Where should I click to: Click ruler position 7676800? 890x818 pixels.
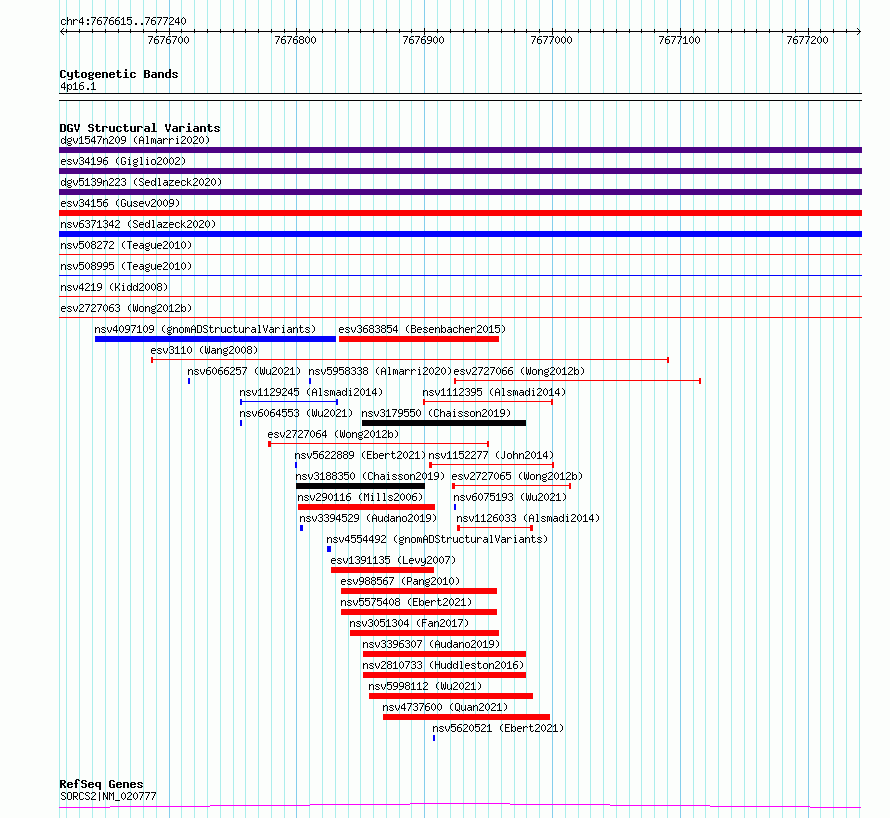click(295, 40)
